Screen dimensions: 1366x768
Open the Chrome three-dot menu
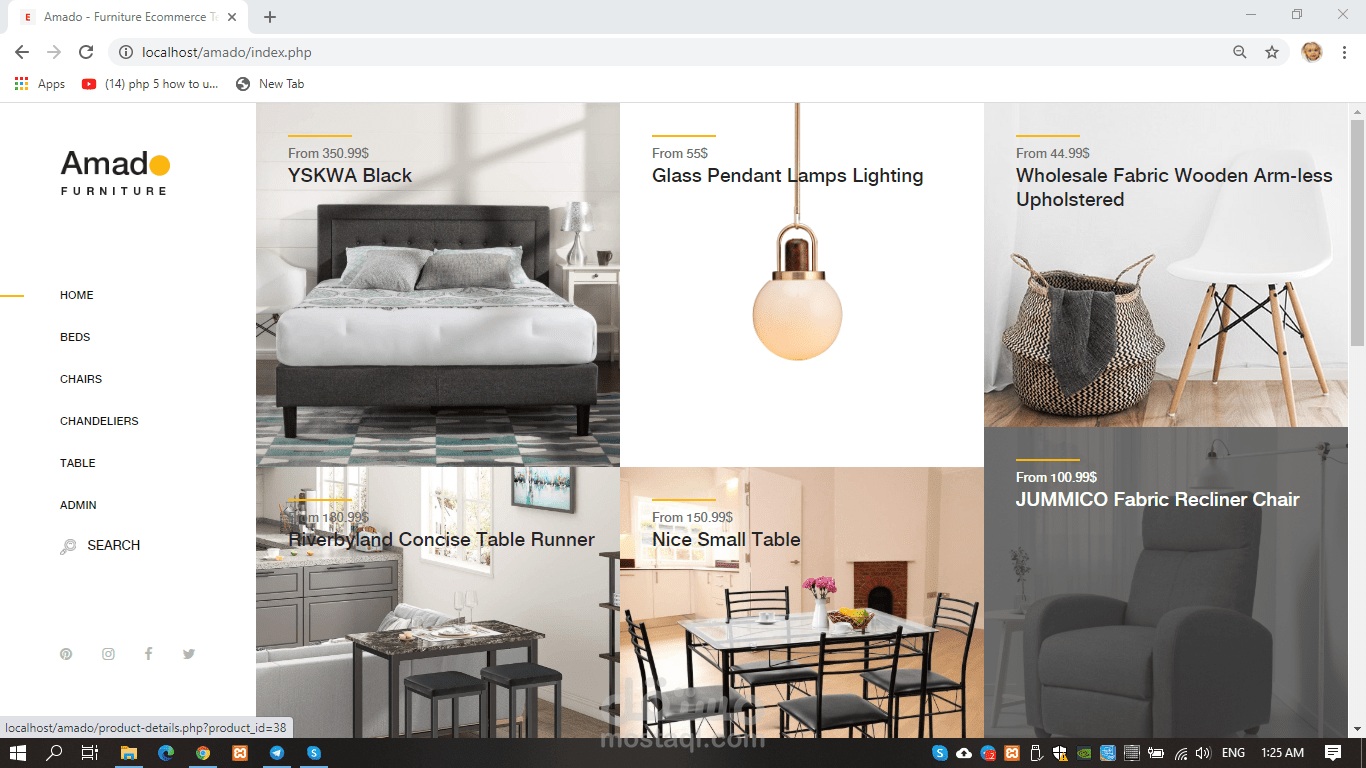[x=1345, y=52]
